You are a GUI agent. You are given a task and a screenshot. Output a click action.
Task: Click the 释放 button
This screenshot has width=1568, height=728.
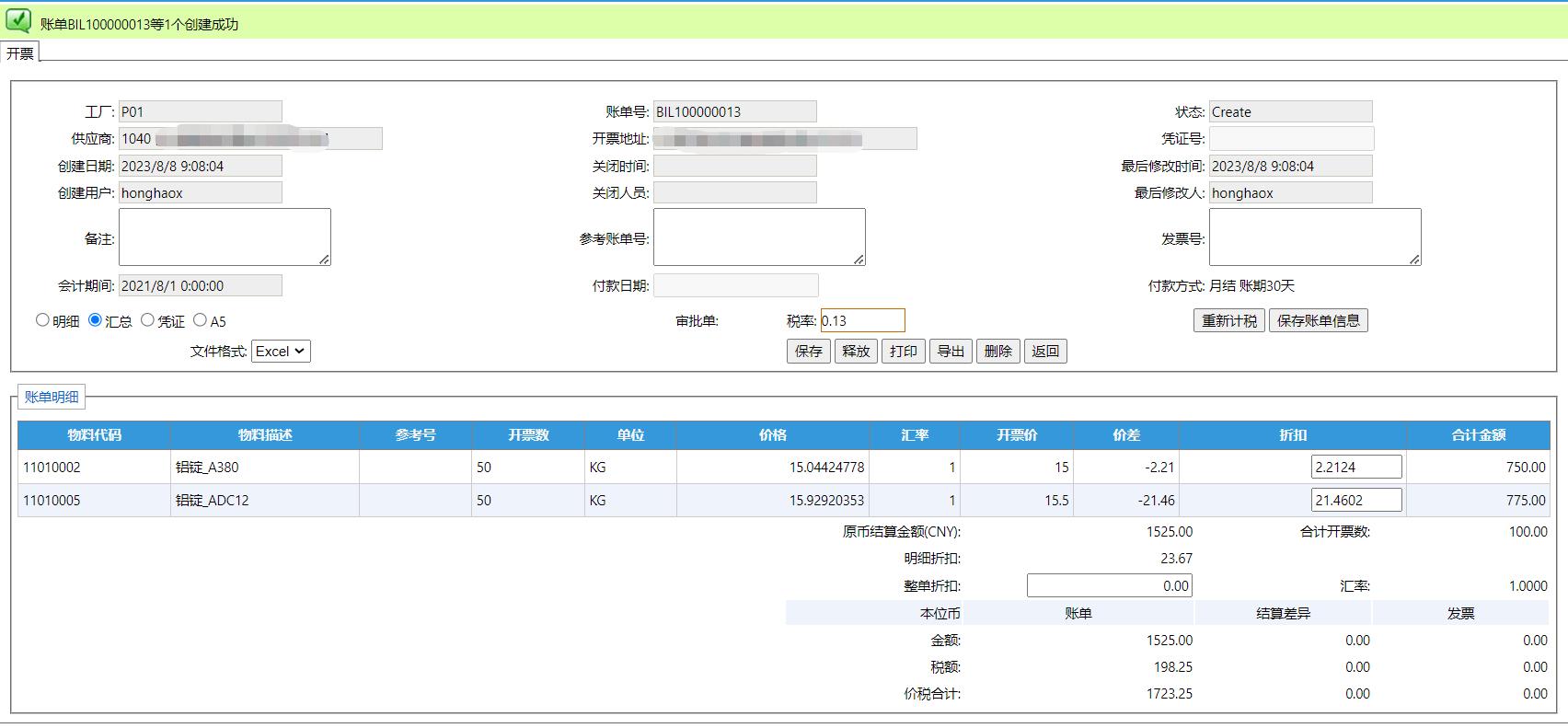(x=856, y=351)
